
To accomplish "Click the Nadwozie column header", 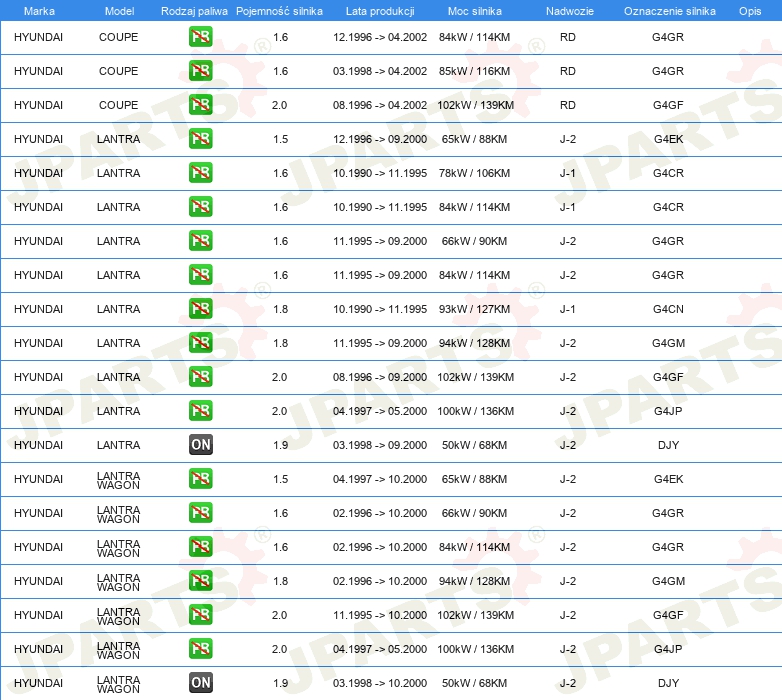I will tap(570, 11).
